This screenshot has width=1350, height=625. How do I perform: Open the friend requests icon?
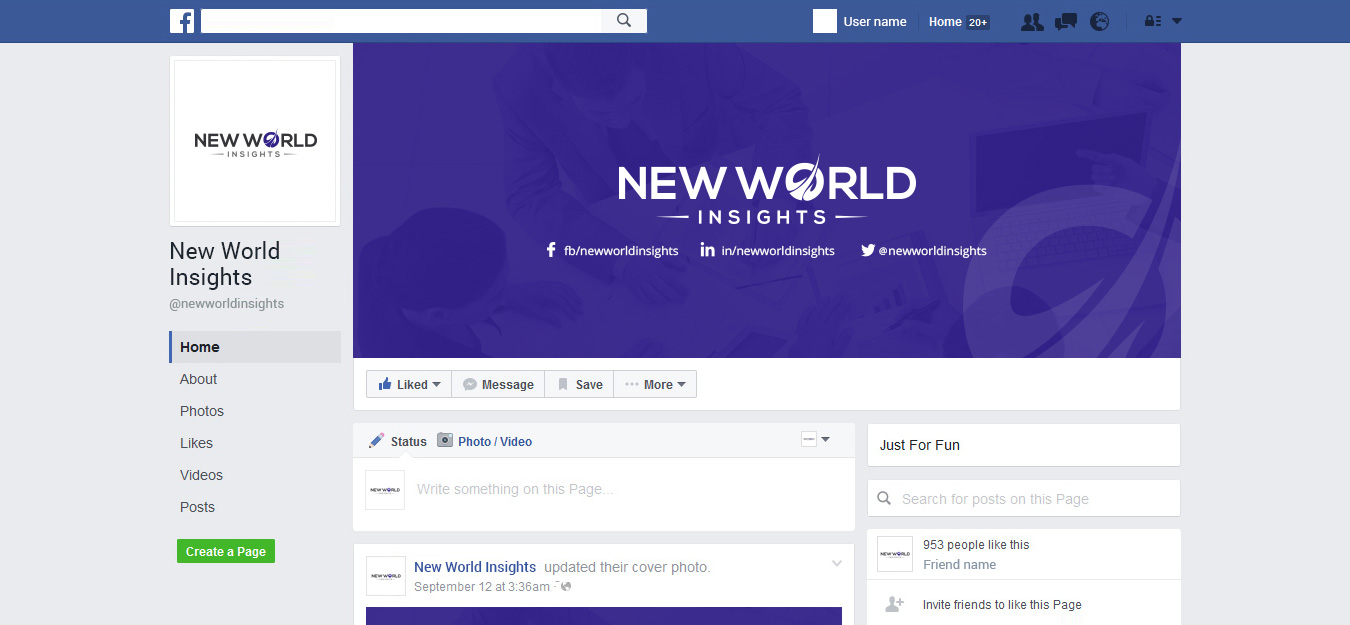(x=1032, y=21)
